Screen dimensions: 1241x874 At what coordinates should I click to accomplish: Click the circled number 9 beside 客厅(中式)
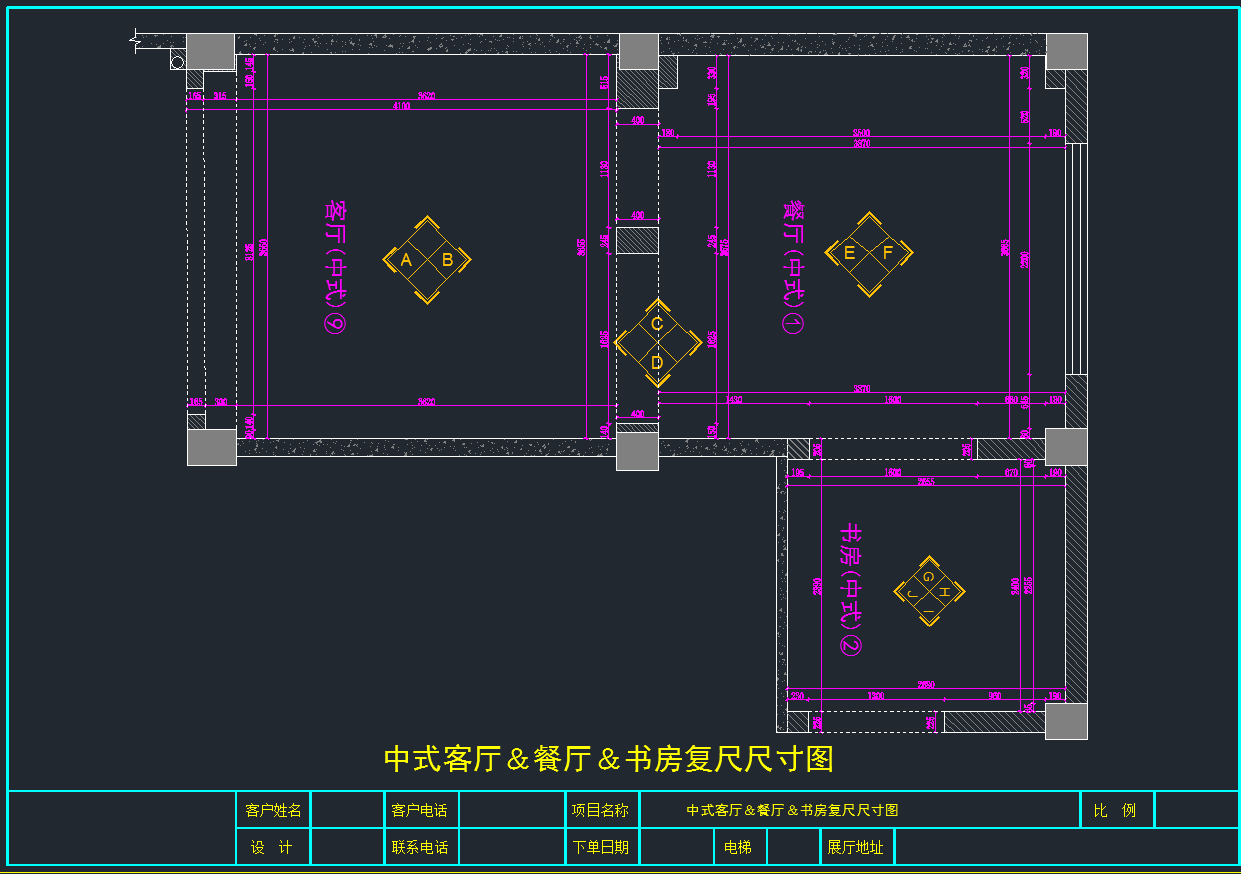click(x=334, y=323)
